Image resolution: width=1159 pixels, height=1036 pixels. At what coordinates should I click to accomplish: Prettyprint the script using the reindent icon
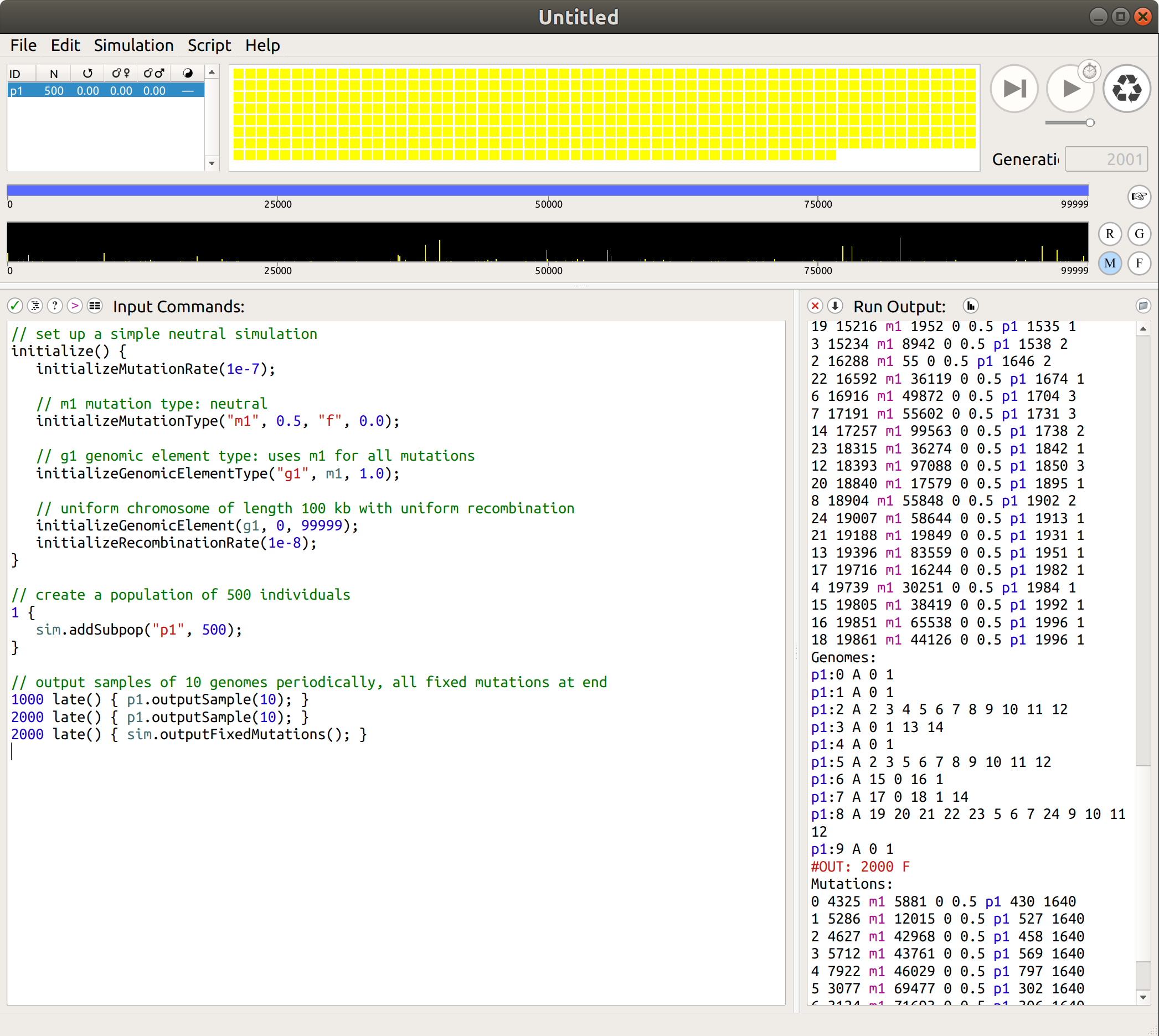point(35,306)
